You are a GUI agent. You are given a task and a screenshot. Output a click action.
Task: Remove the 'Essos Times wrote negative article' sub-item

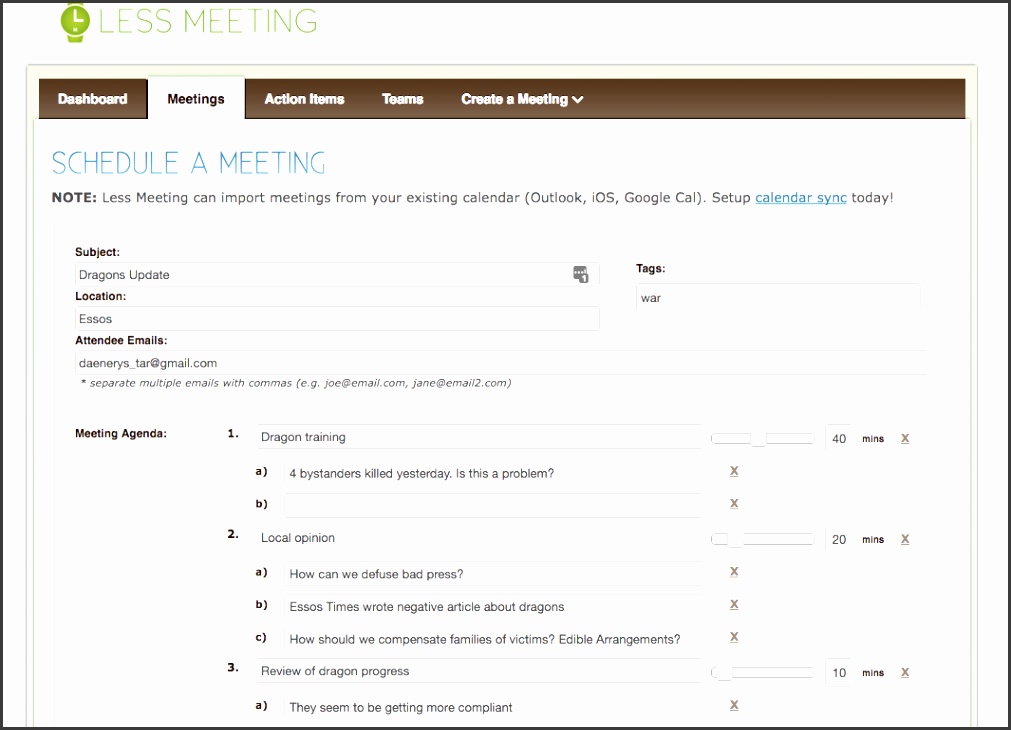coord(734,604)
